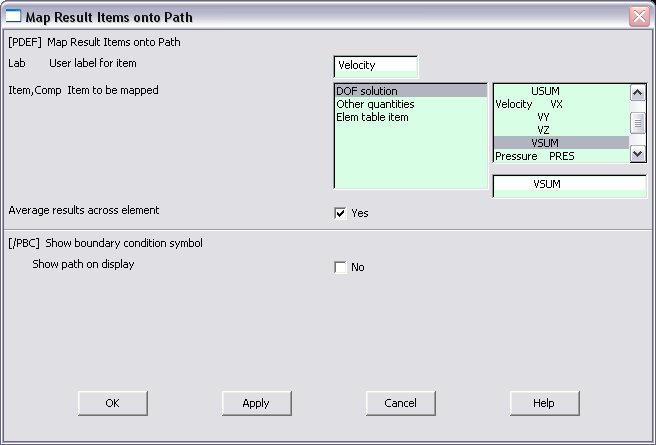Image resolution: width=656 pixels, height=445 pixels.
Task: Choose Elem table item entry
Action: [x=411, y=117]
